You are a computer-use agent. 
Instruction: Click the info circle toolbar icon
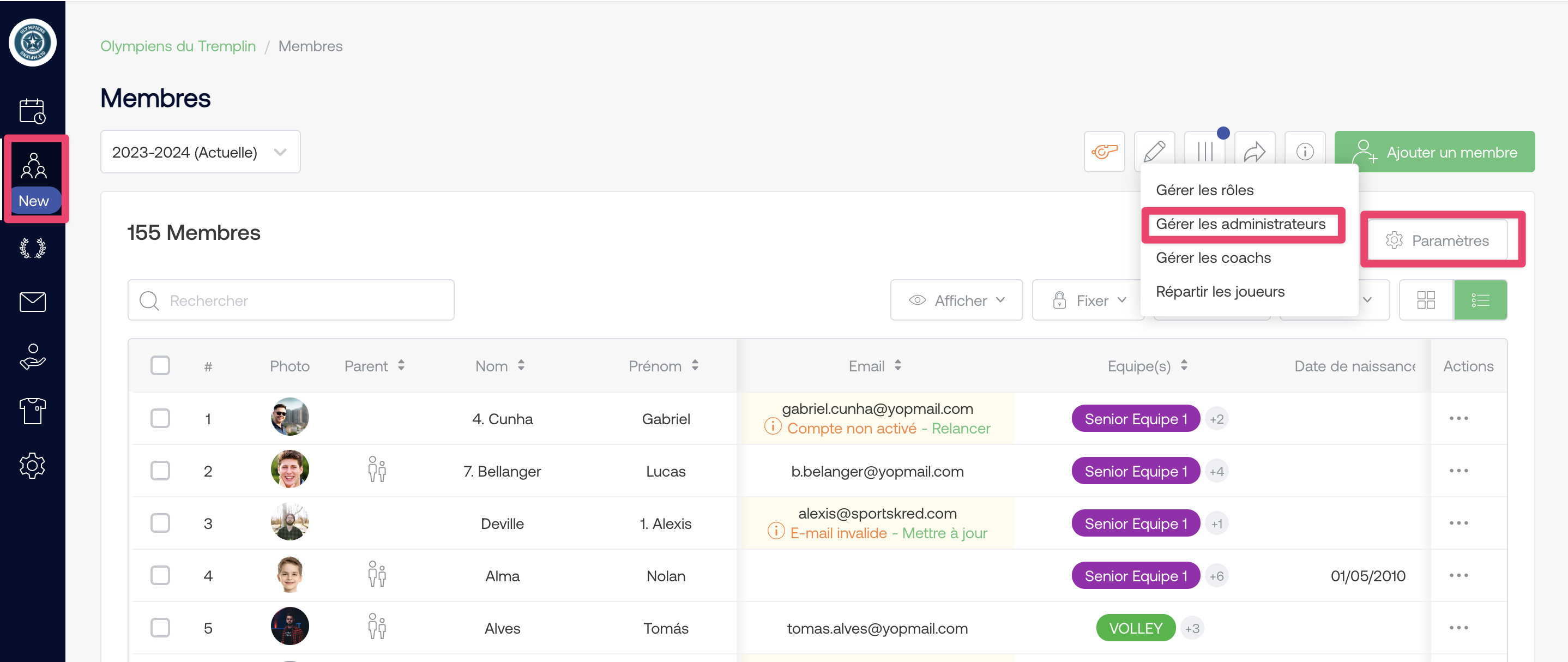pos(1305,152)
